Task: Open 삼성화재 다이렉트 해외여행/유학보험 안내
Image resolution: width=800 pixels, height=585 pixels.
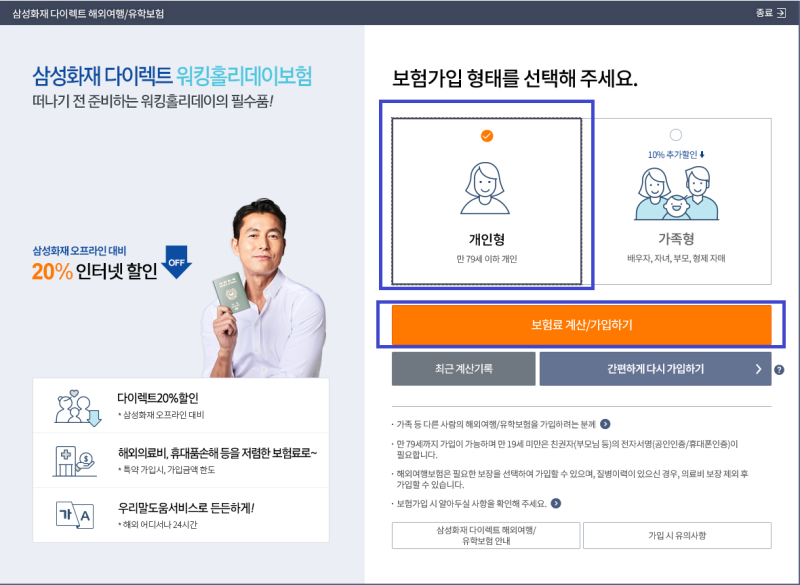Action: tap(486, 536)
